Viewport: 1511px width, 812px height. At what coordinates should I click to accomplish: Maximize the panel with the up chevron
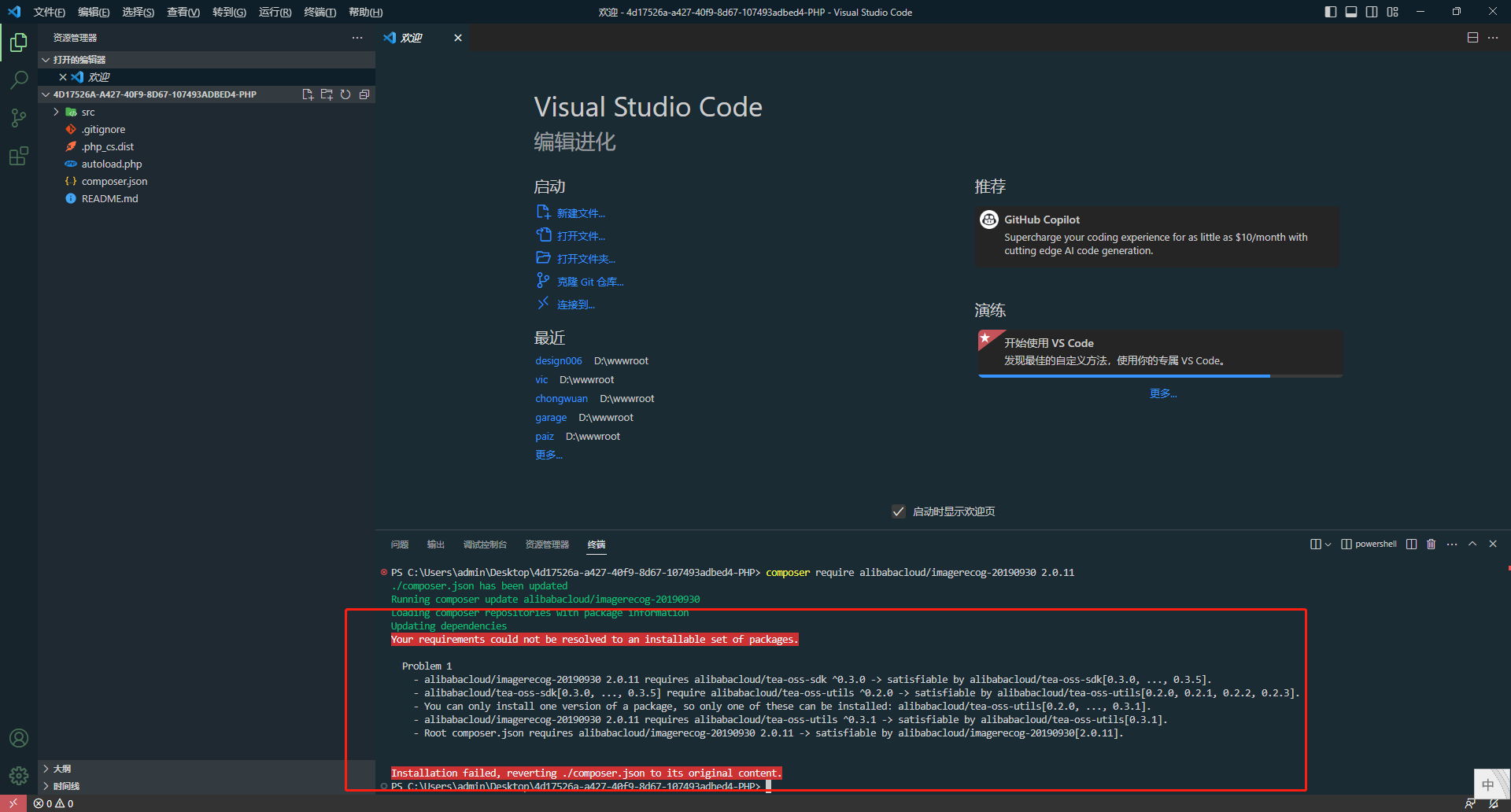pos(1472,544)
